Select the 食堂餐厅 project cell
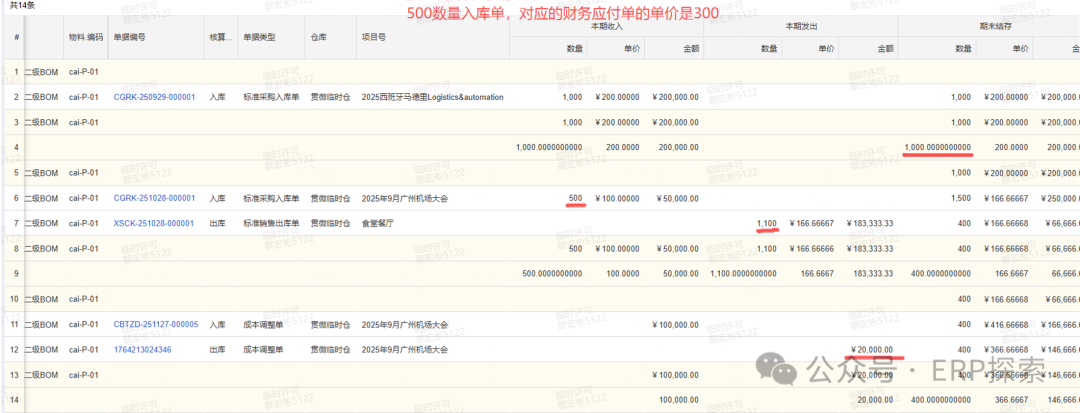The width and height of the screenshot is (1080, 413). pyautogui.click(x=378, y=224)
